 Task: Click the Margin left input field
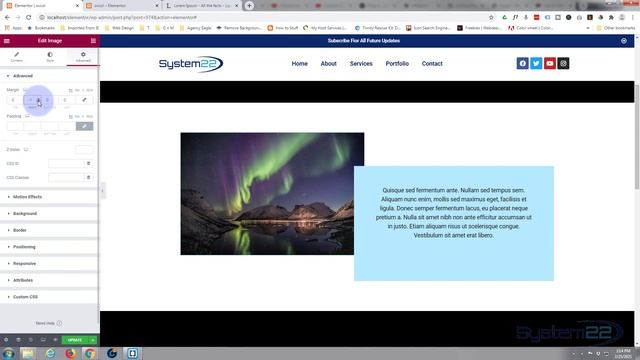point(67,100)
